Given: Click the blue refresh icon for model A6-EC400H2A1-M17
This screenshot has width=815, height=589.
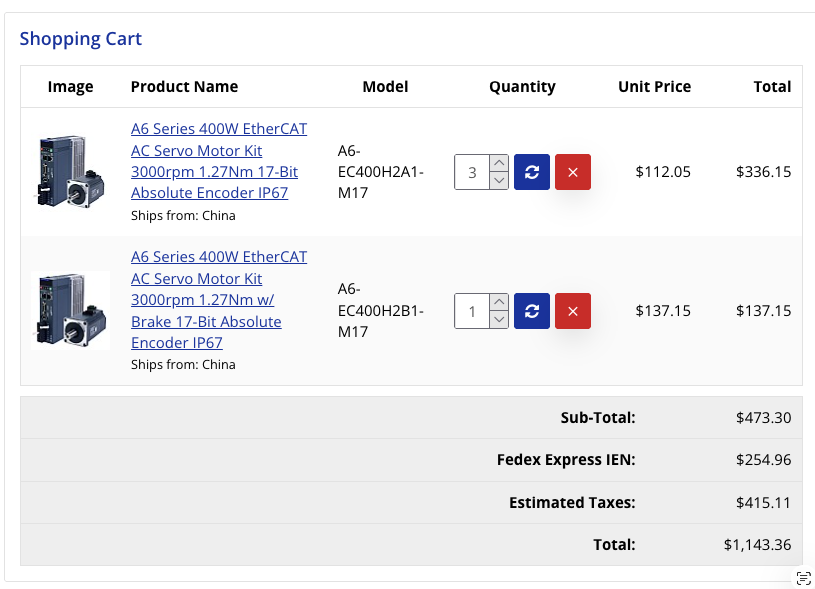Looking at the screenshot, I should coord(532,172).
